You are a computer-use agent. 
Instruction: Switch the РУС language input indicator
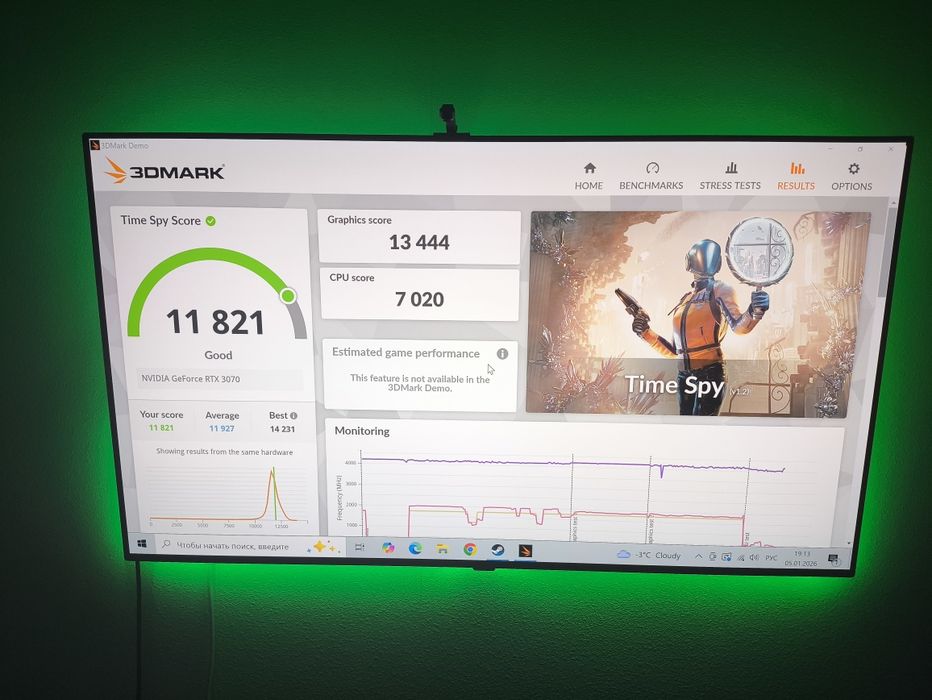(771, 558)
